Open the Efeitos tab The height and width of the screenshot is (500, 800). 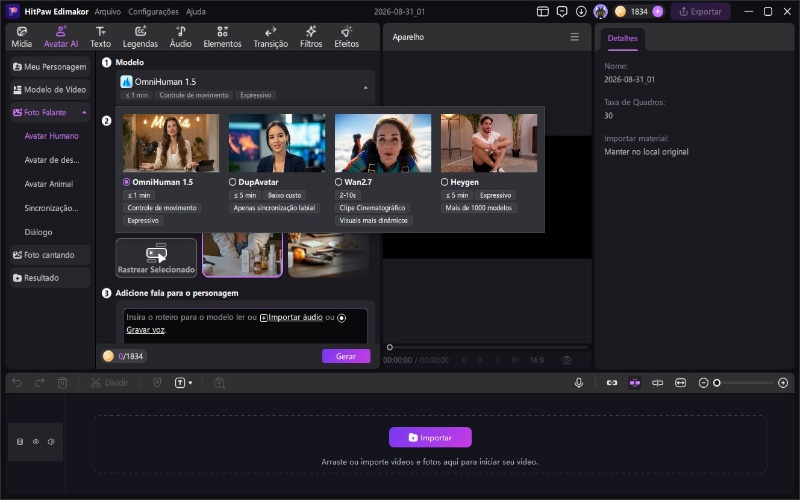[346, 37]
